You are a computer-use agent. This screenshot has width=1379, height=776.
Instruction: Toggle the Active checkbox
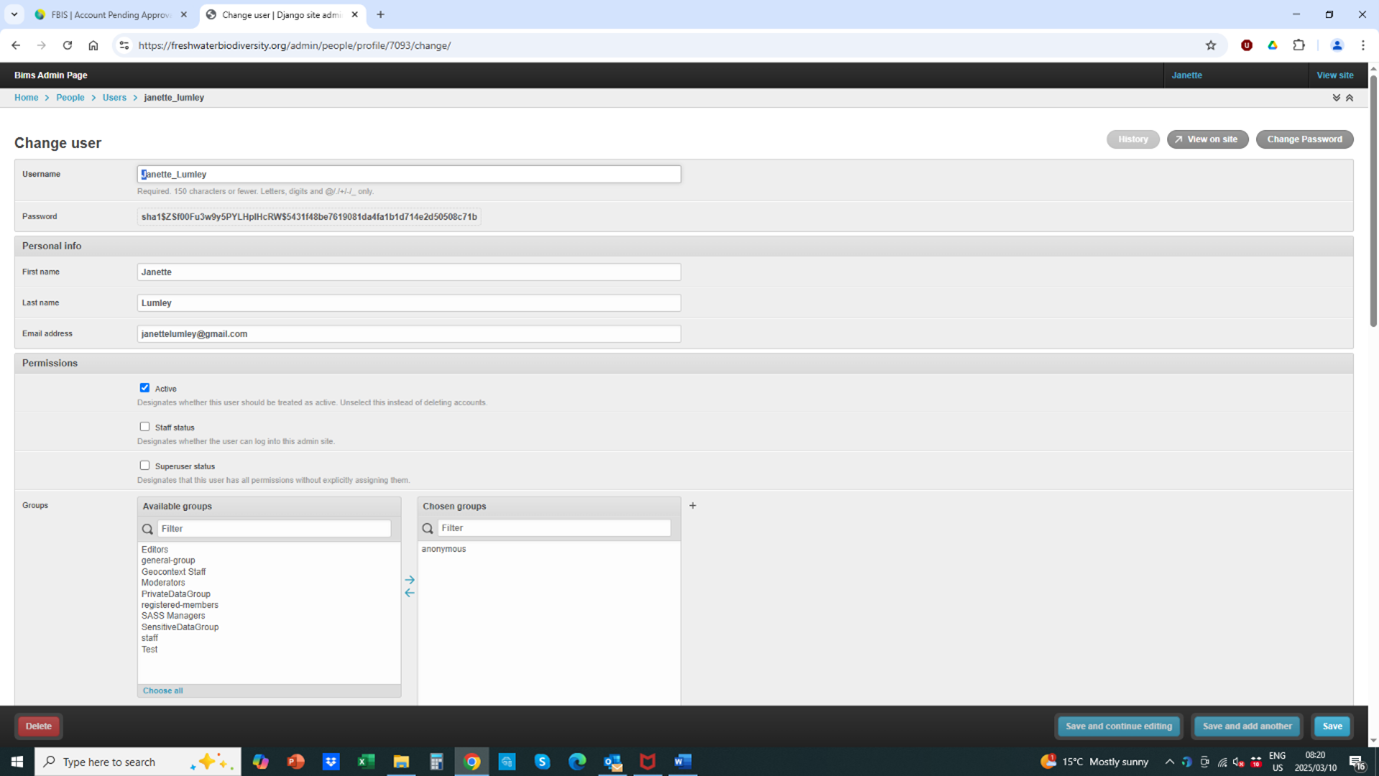click(x=145, y=388)
